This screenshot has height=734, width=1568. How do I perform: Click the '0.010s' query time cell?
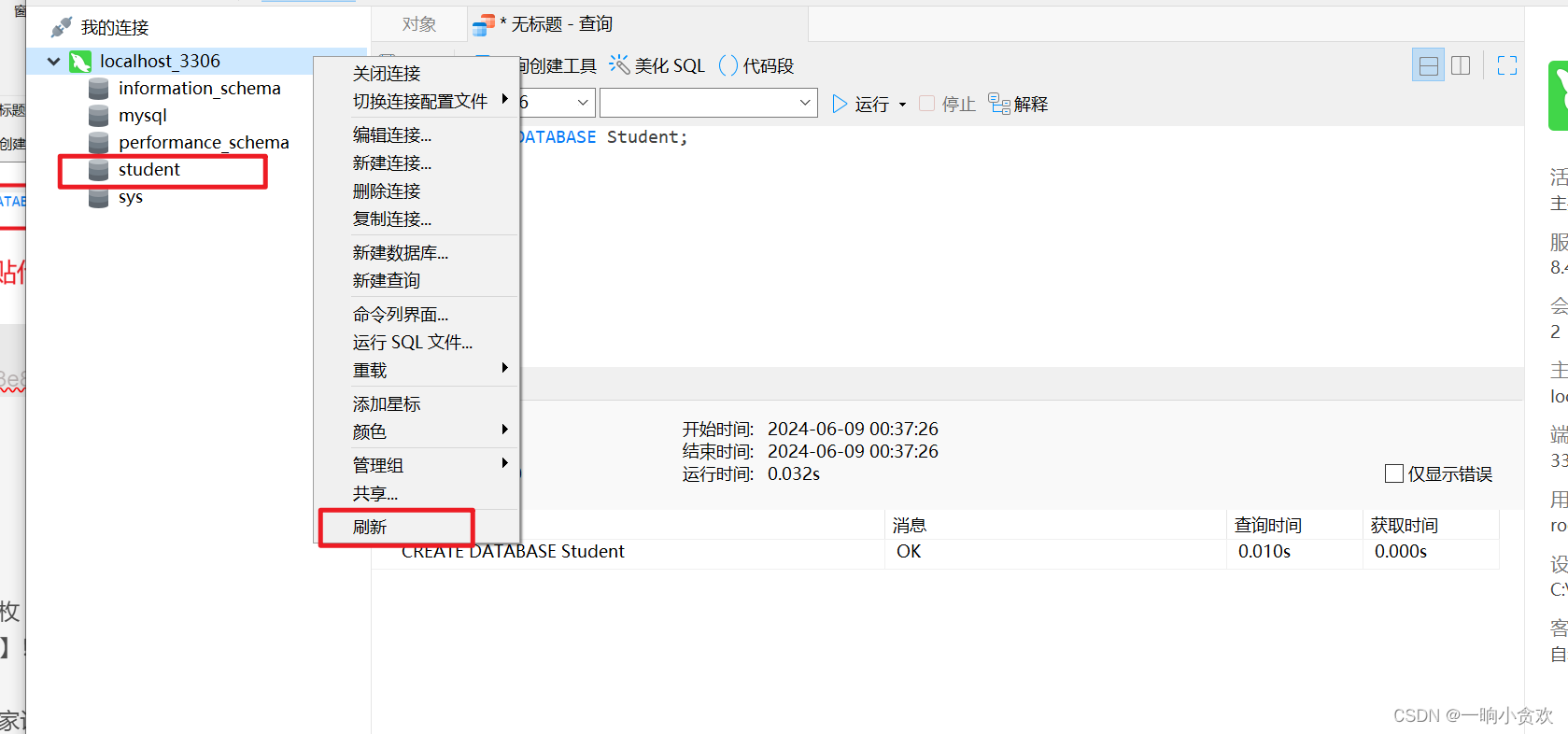pyautogui.click(x=1264, y=552)
